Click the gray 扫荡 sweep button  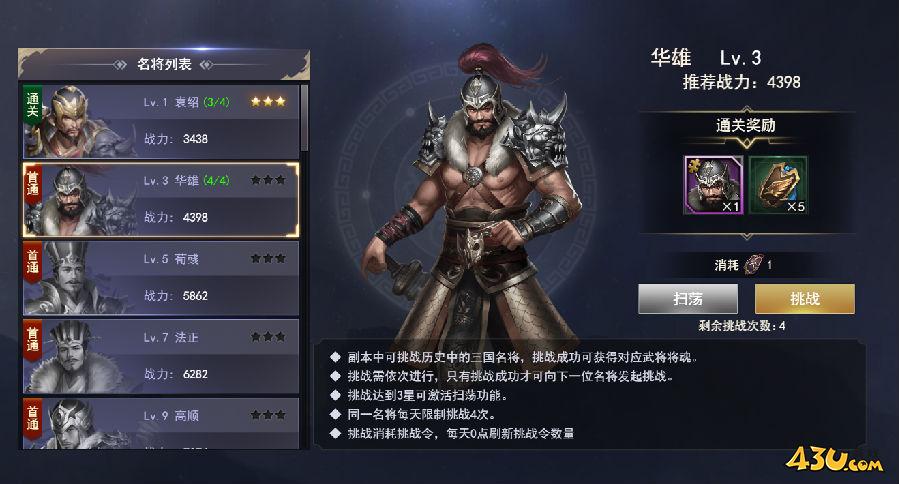(x=688, y=299)
